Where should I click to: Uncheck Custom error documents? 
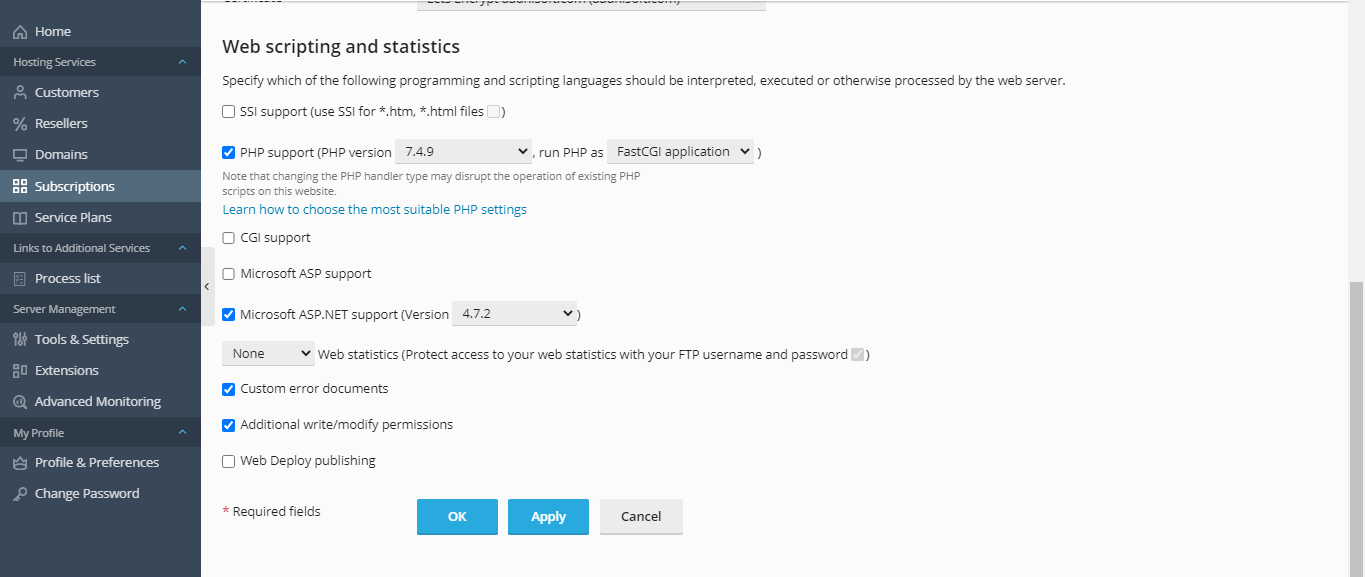point(229,389)
